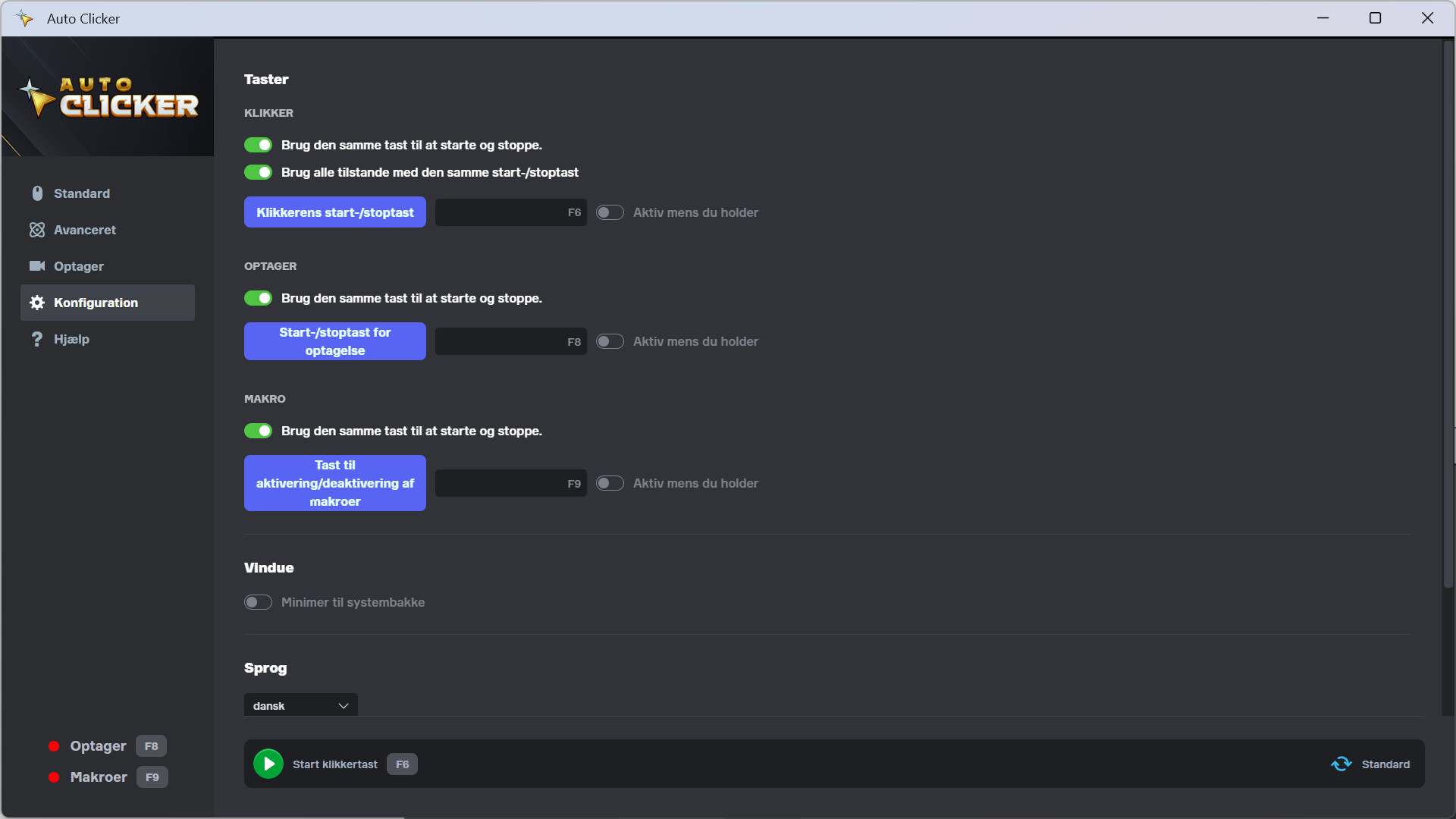Enable 'Minimer til systembakke' switch
The height and width of the screenshot is (819, 1456).
coord(258,602)
